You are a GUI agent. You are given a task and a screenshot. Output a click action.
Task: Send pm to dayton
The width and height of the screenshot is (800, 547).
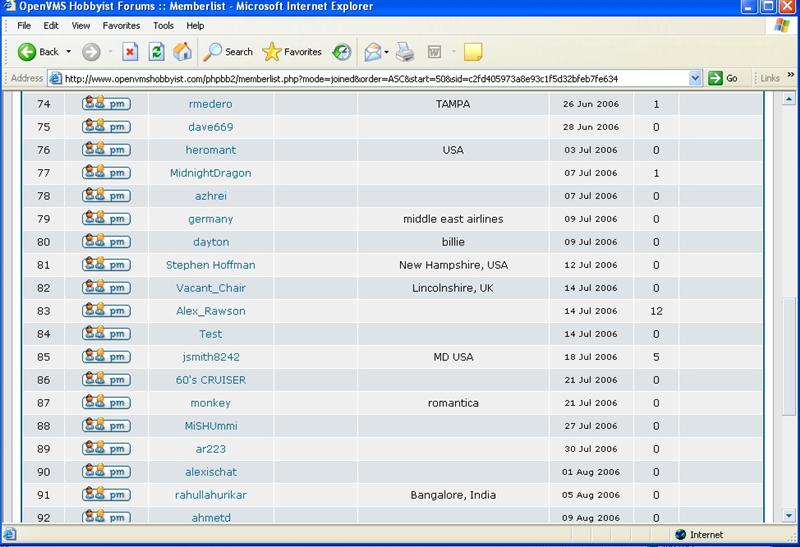tap(106, 241)
